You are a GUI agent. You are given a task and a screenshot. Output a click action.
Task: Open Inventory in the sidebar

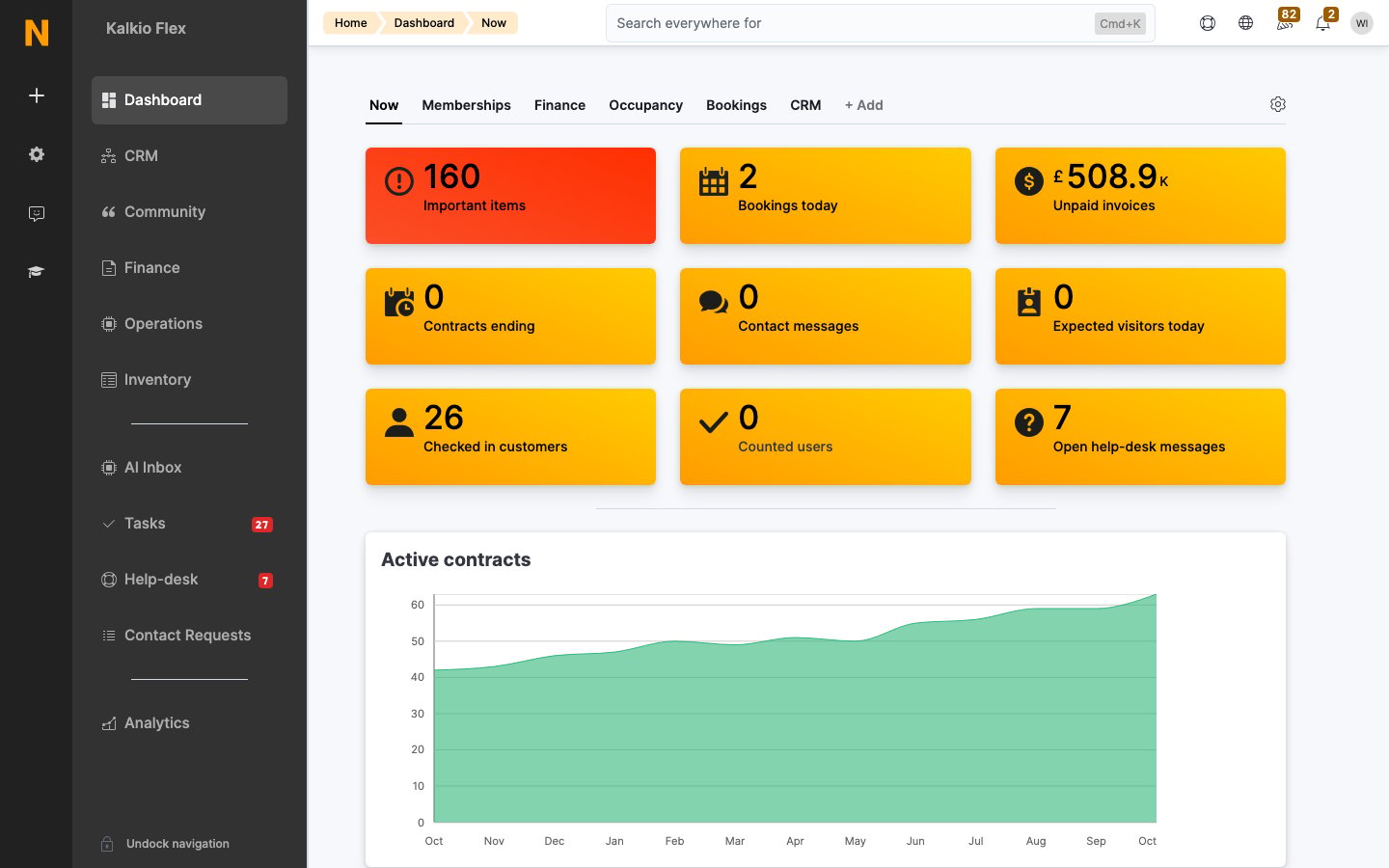pos(189,380)
